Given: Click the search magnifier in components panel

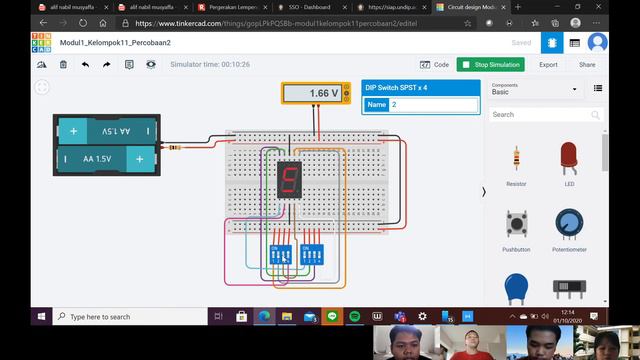Looking at the screenshot, I should point(595,115).
